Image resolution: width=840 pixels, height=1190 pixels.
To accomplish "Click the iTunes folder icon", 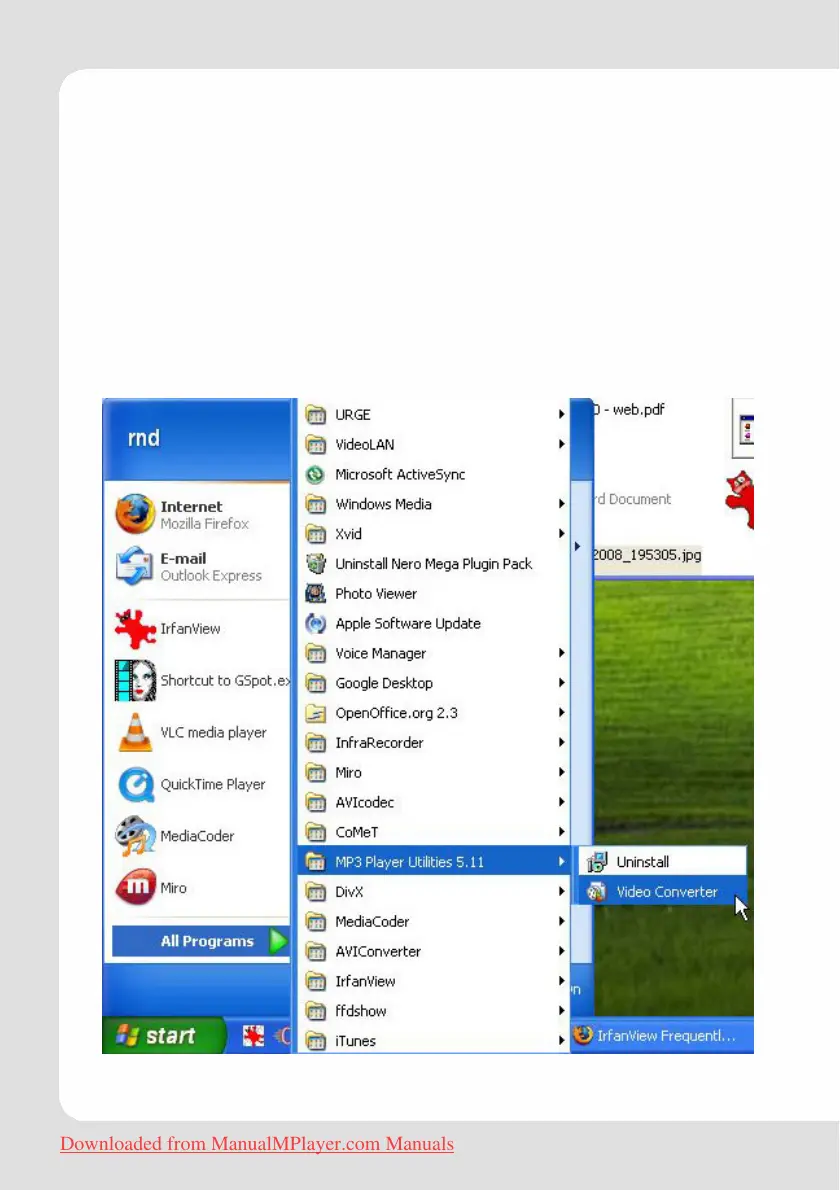I will (x=315, y=1041).
